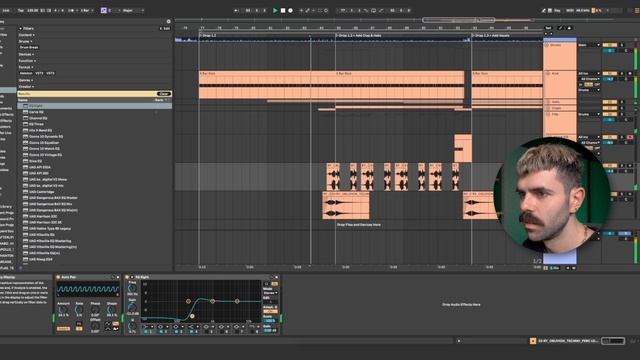Viewport: 640px width, 360px height.
Task: Click the EQ Eight Q knob
Action: (132, 326)
